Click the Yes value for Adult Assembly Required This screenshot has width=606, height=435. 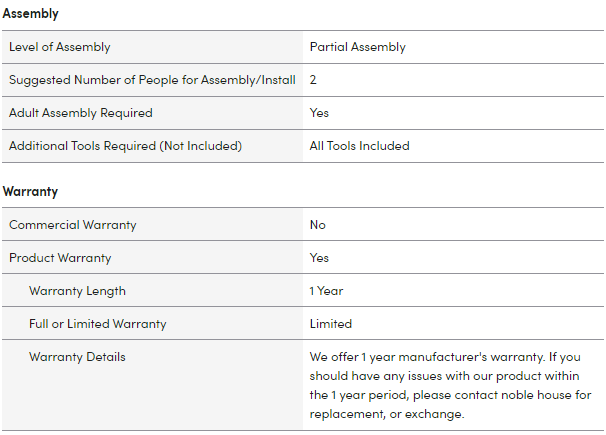pyautogui.click(x=319, y=113)
